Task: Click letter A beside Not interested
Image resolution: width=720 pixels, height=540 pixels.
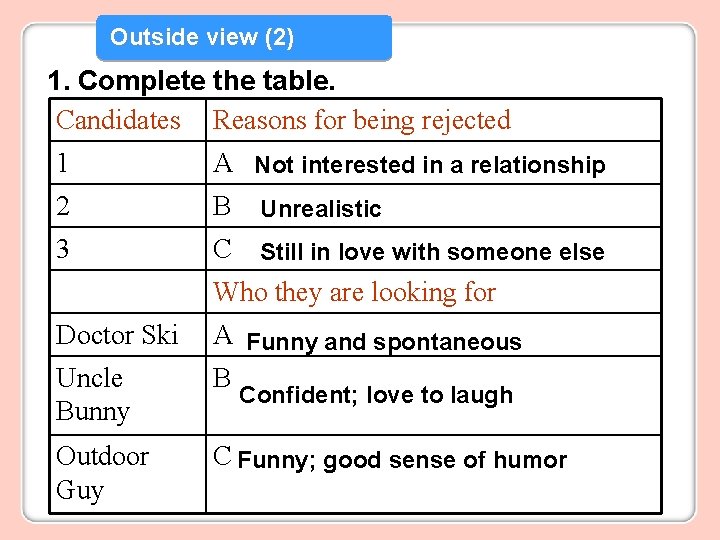Action: tap(223, 163)
